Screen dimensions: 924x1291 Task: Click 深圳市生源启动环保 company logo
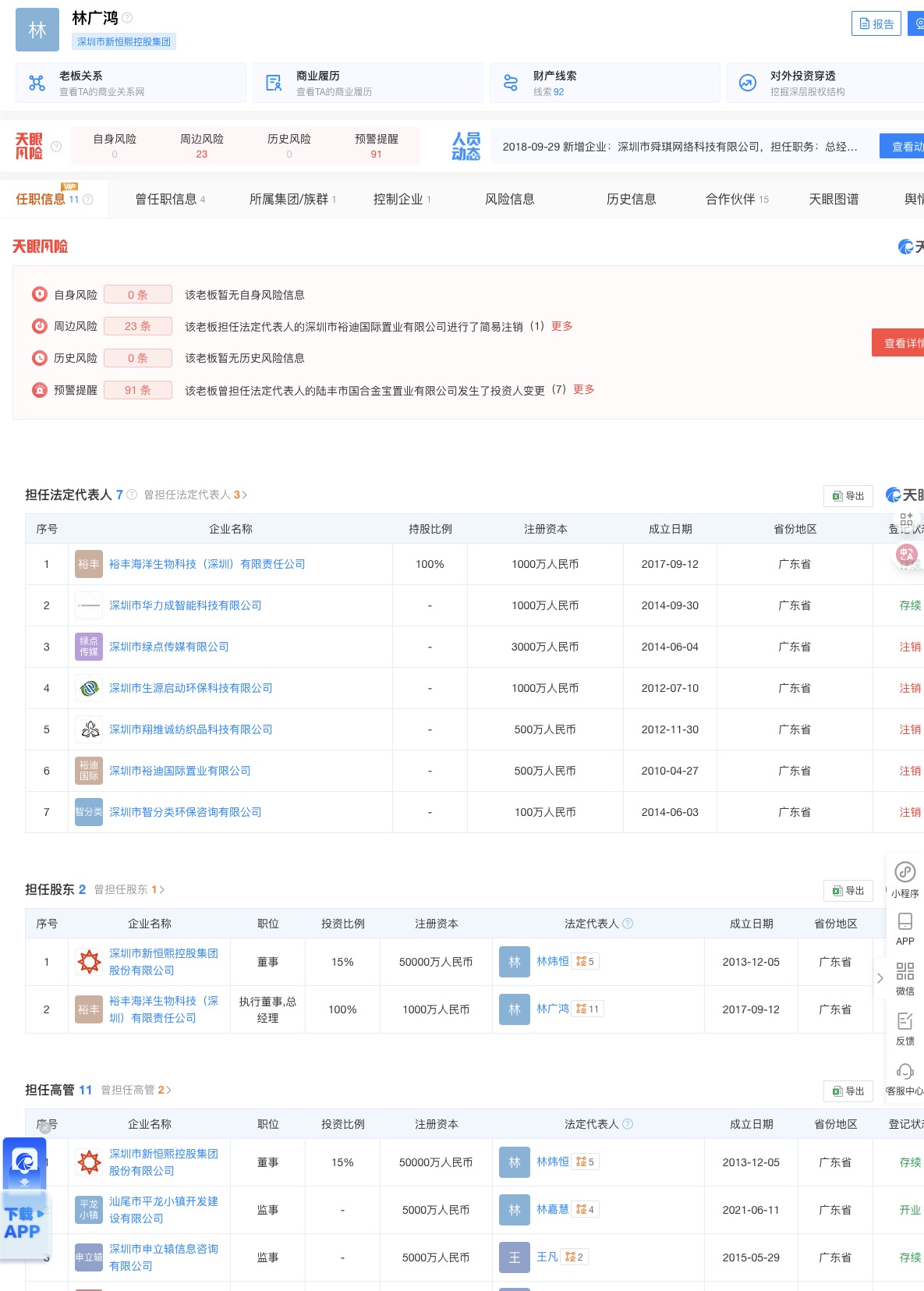(89, 688)
